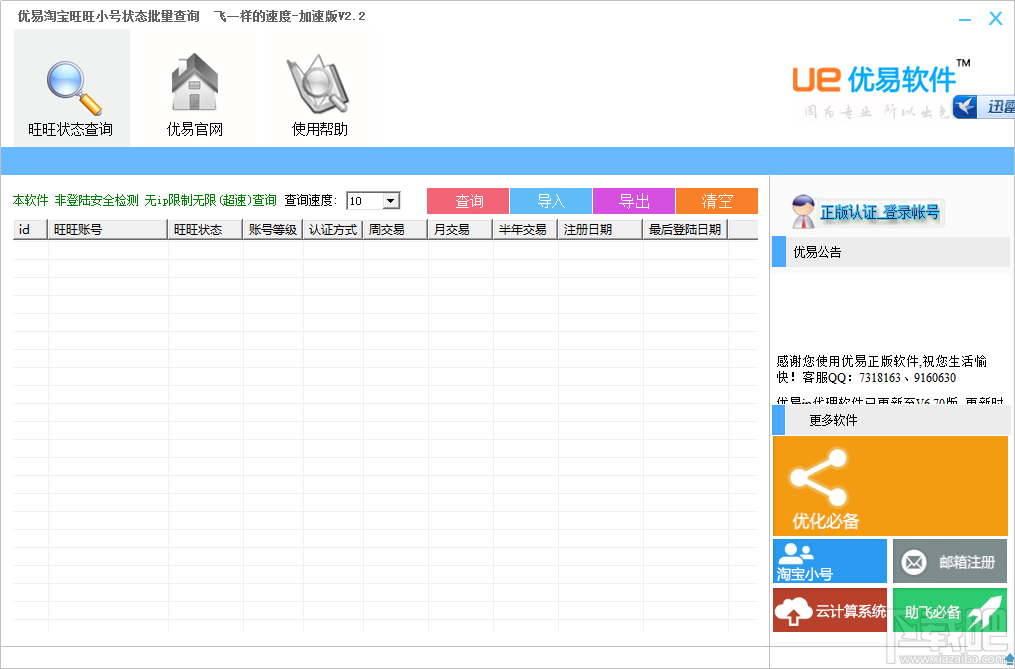
Task: Sort by the 月交易 column header
Action: point(460,229)
